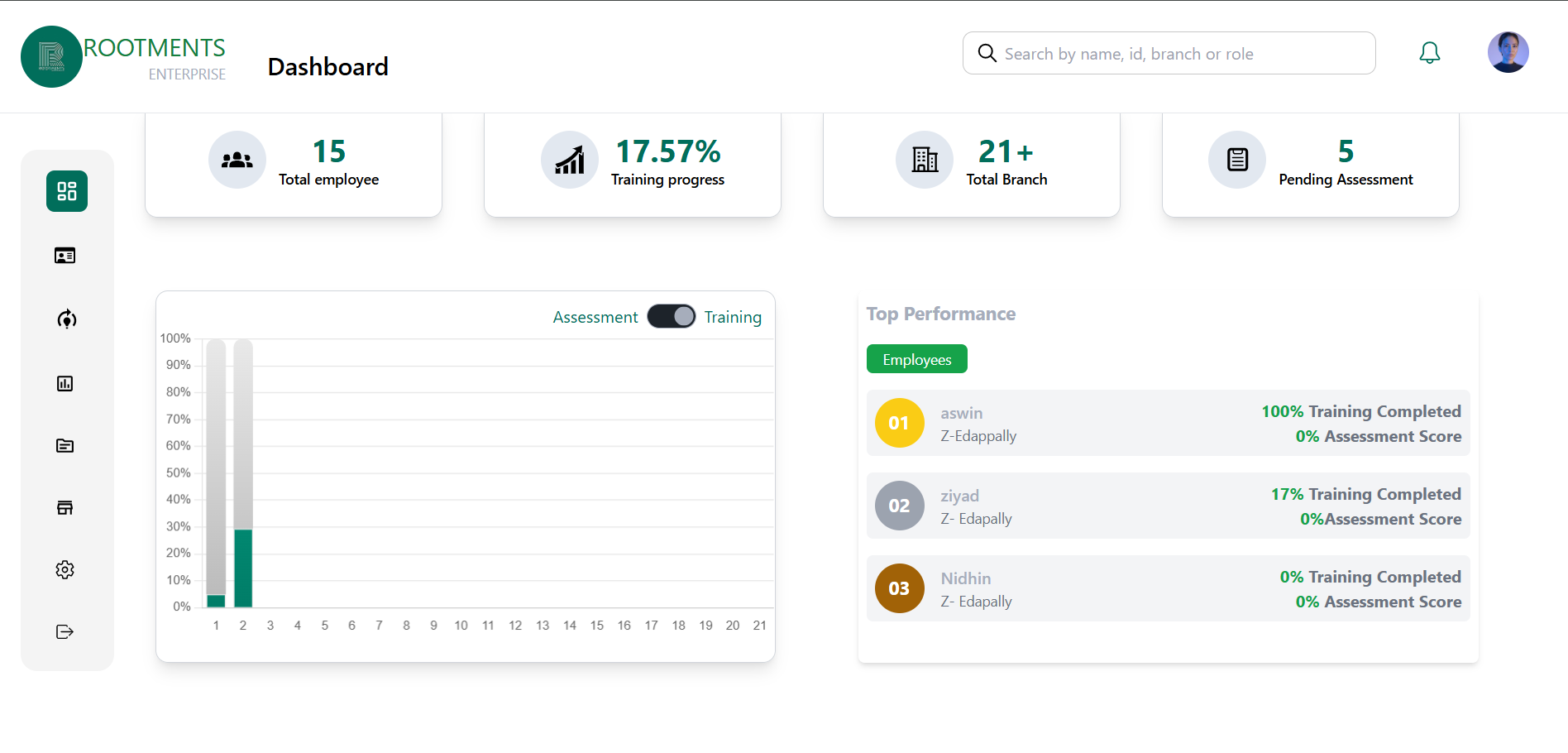Viewport: 1568px width, 753px height.
Task: Click the Total employee people icon
Action: pyautogui.click(x=237, y=160)
